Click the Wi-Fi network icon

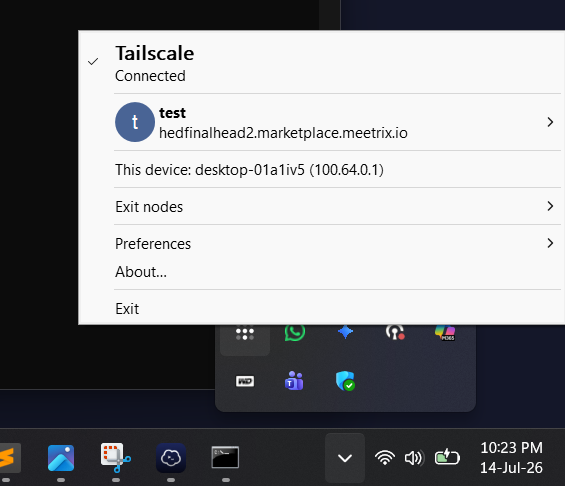(x=385, y=458)
